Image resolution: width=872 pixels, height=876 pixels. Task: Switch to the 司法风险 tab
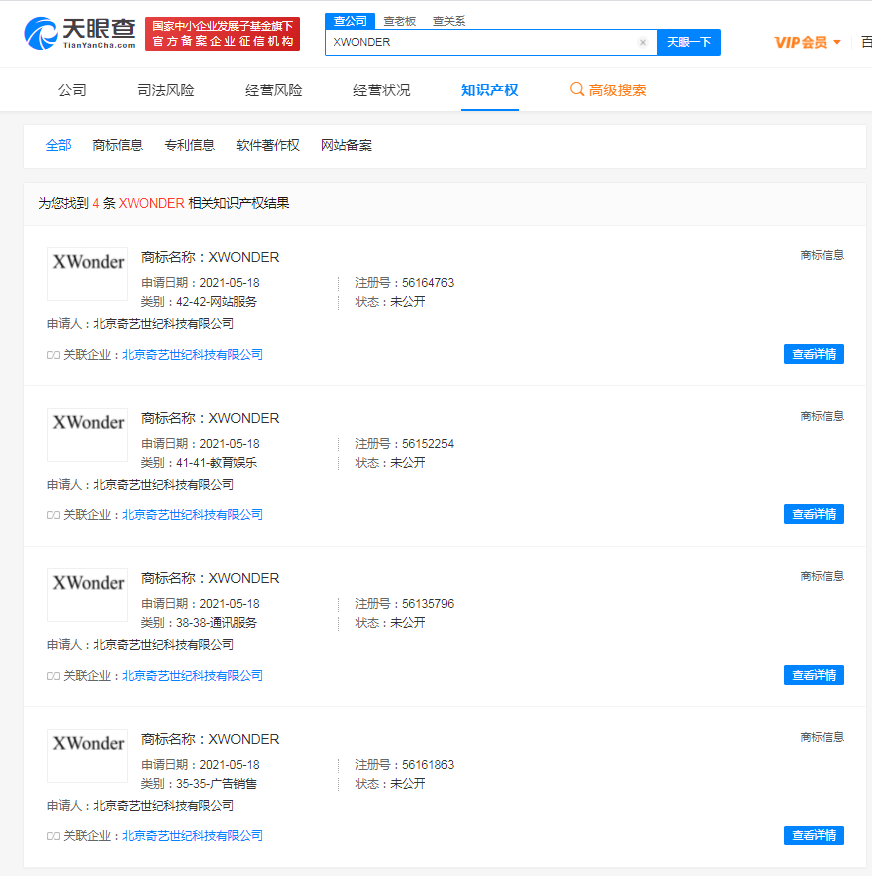pyautogui.click(x=166, y=90)
